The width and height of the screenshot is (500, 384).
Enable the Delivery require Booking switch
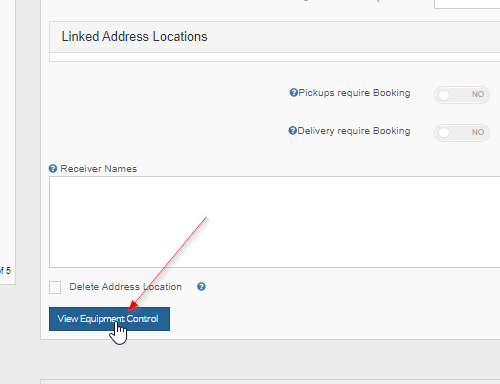[462, 133]
